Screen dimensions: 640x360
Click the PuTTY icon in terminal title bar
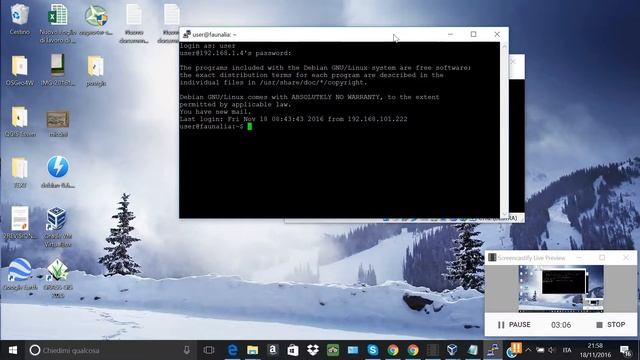(187, 34)
